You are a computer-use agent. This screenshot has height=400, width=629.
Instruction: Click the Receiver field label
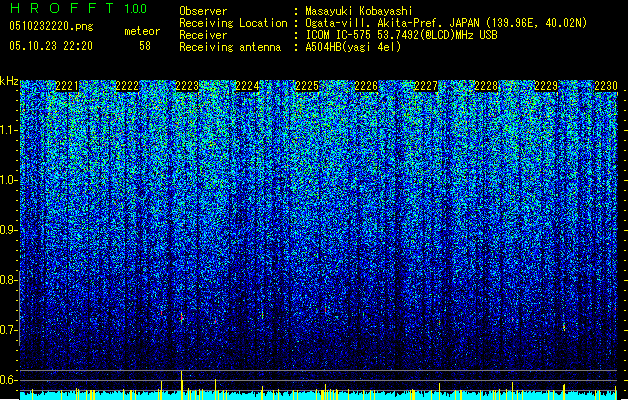(x=203, y=35)
